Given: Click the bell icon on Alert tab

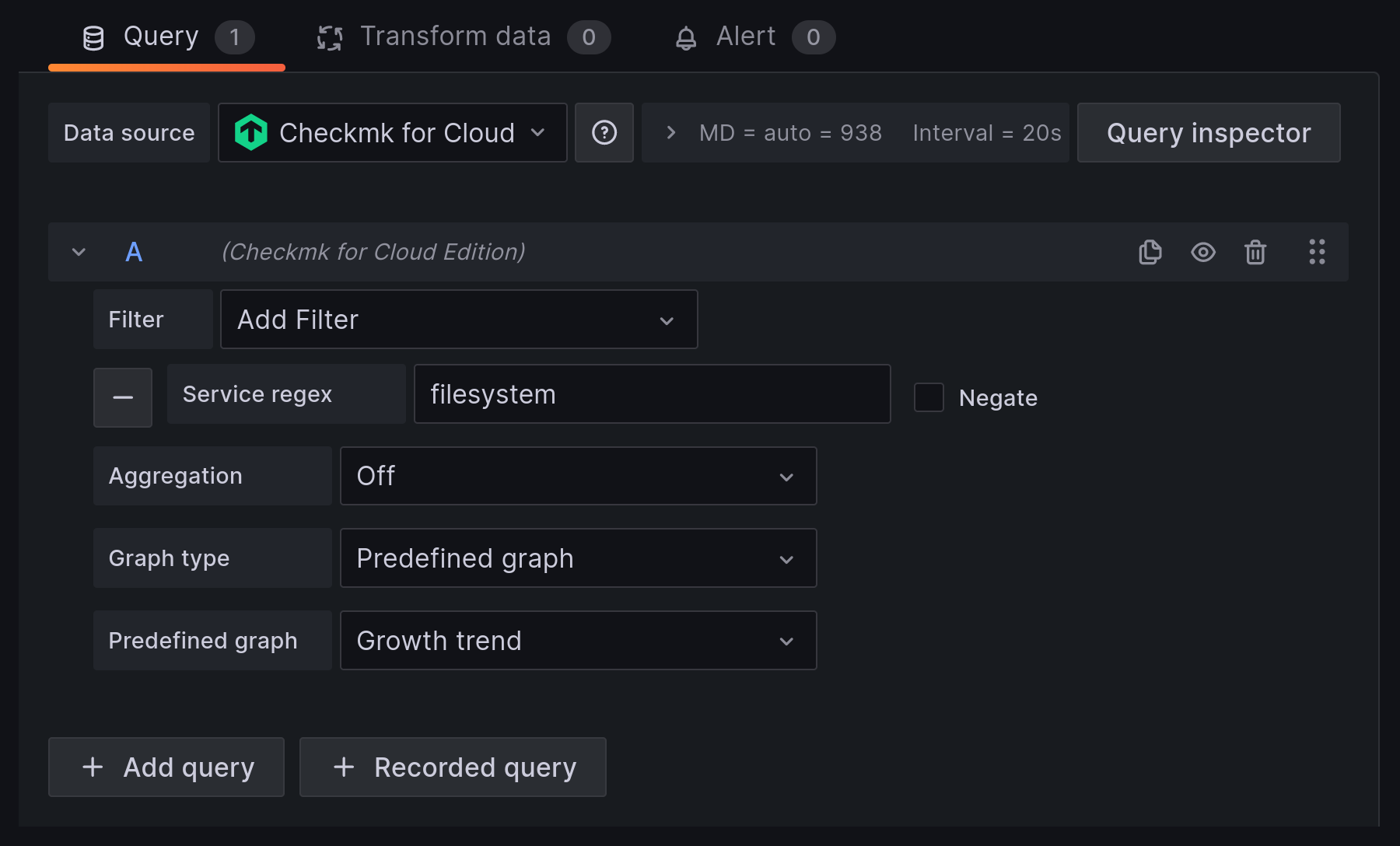Looking at the screenshot, I should [686, 37].
